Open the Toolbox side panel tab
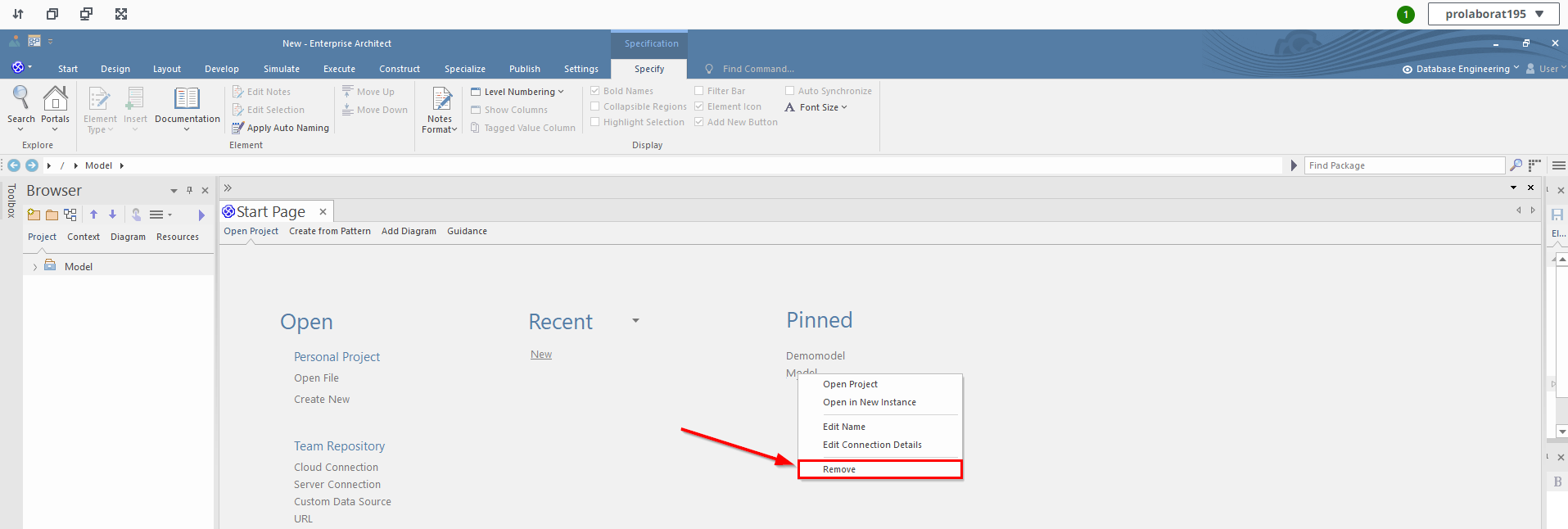The height and width of the screenshot is (529, 1568). pos(11,200)
